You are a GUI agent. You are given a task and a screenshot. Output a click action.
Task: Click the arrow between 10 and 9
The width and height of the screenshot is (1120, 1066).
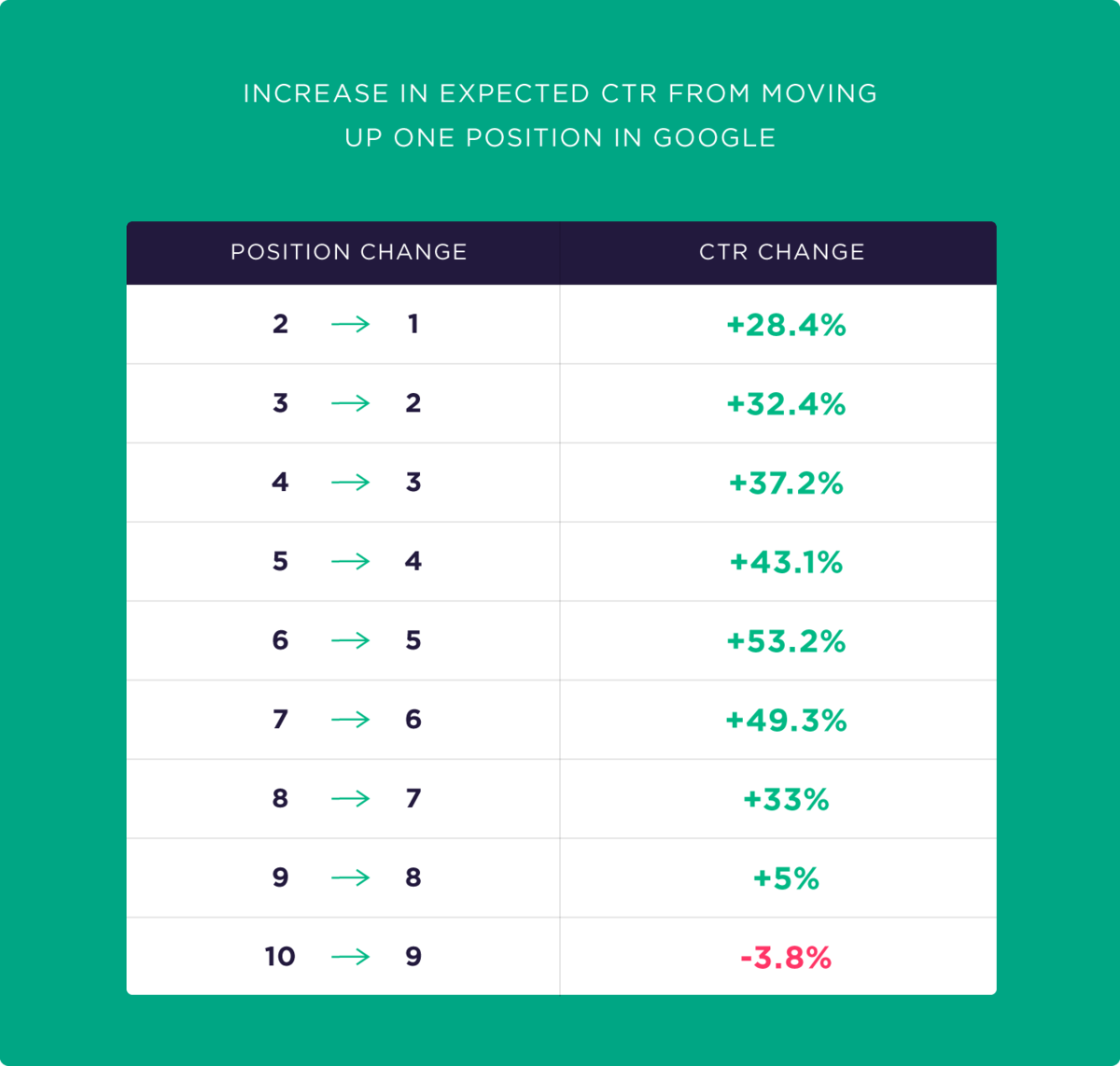[351, 957]
